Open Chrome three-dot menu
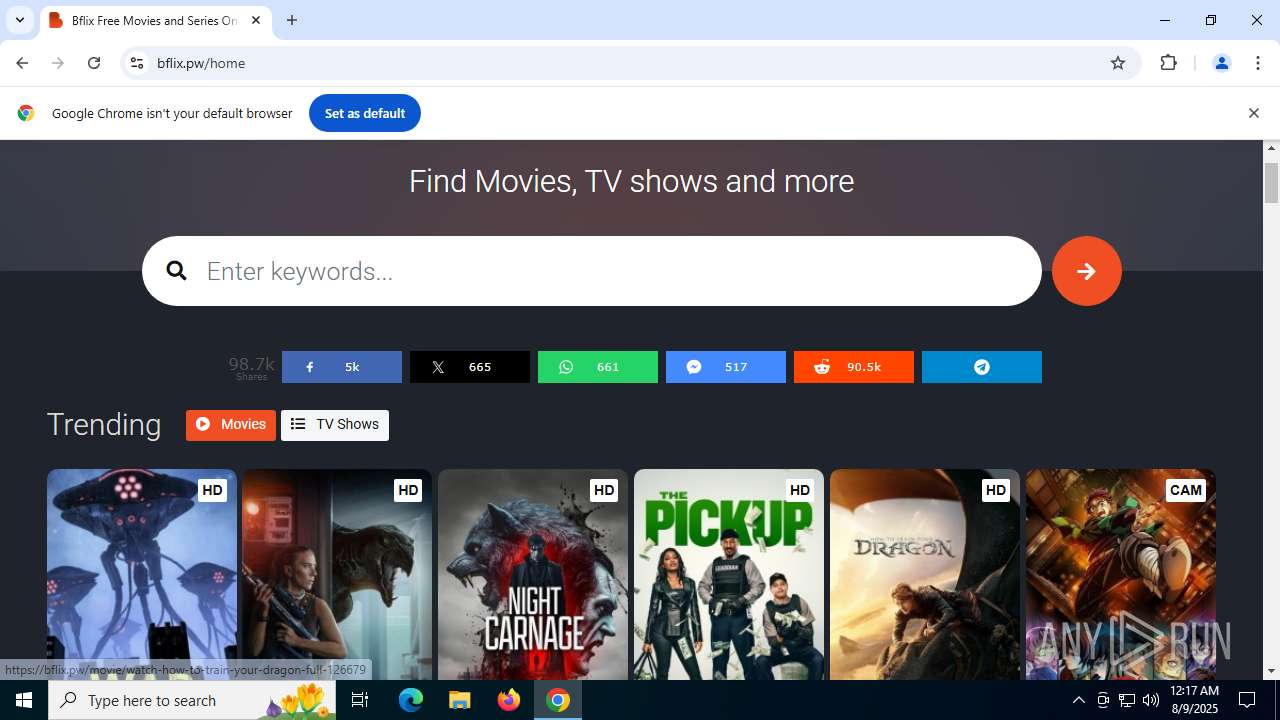Viewport: 1280px width, 720px height. (x=1258, y=63)
